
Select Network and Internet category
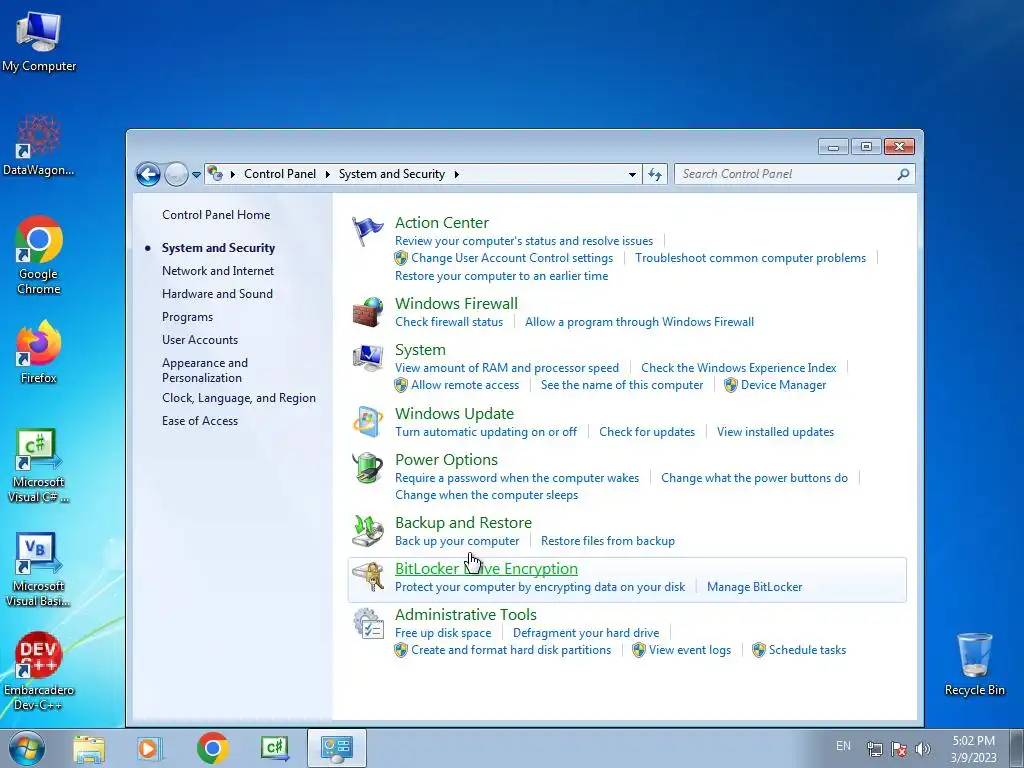(217, 271)
